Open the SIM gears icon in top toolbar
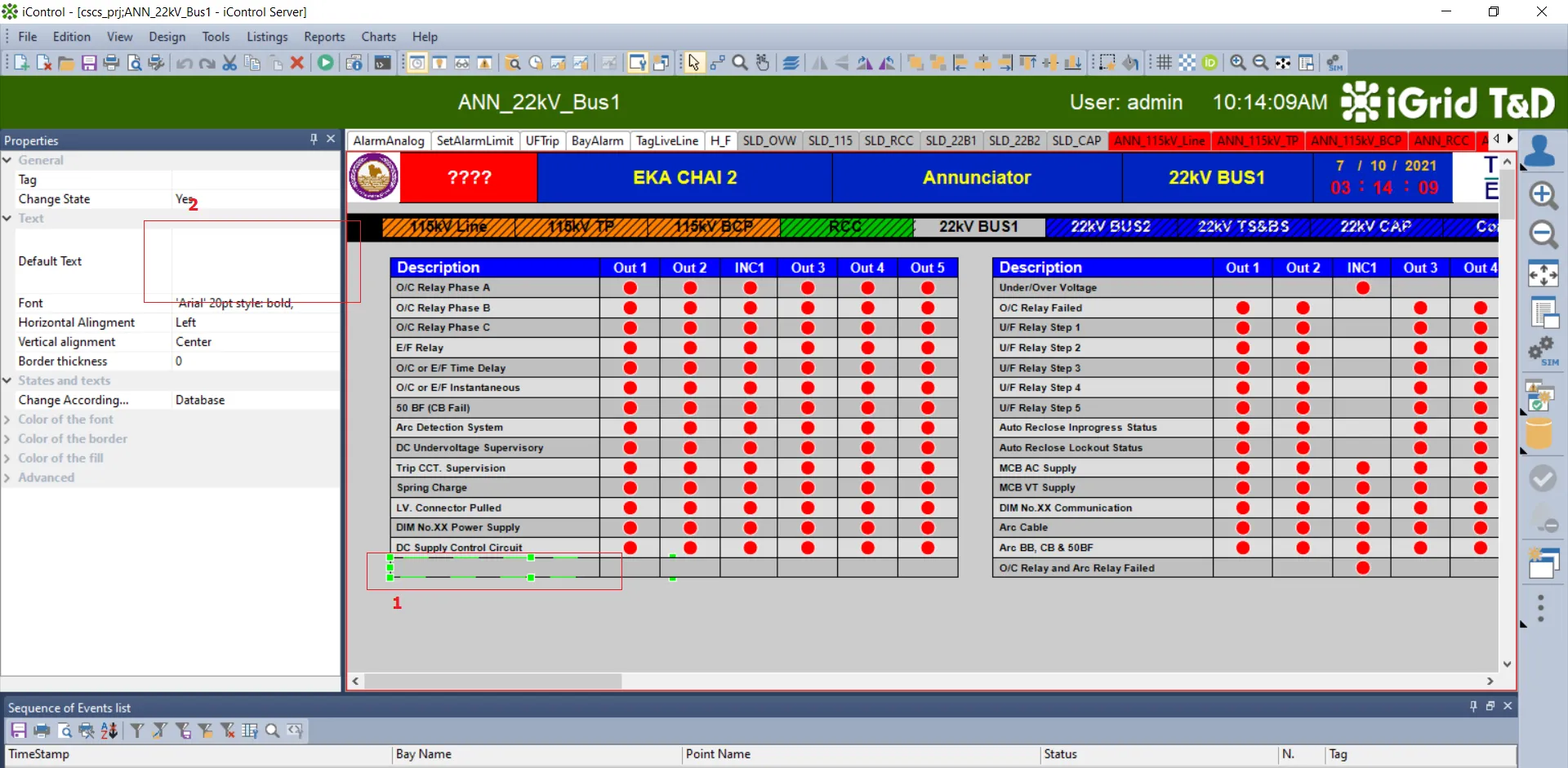1568x768 pixels. point(1334,63)
